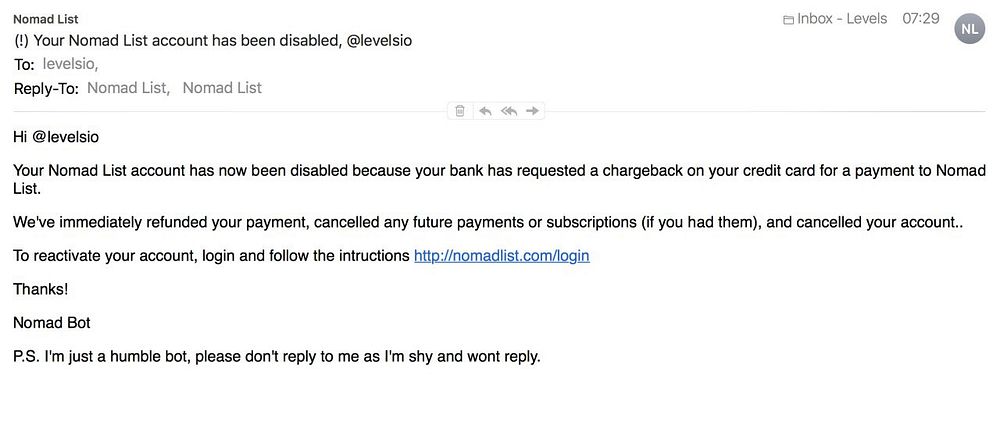Click the Reply All double-arrow icon
The height and width of the screenshot is (434, 1000).
(x=509, y=111)
